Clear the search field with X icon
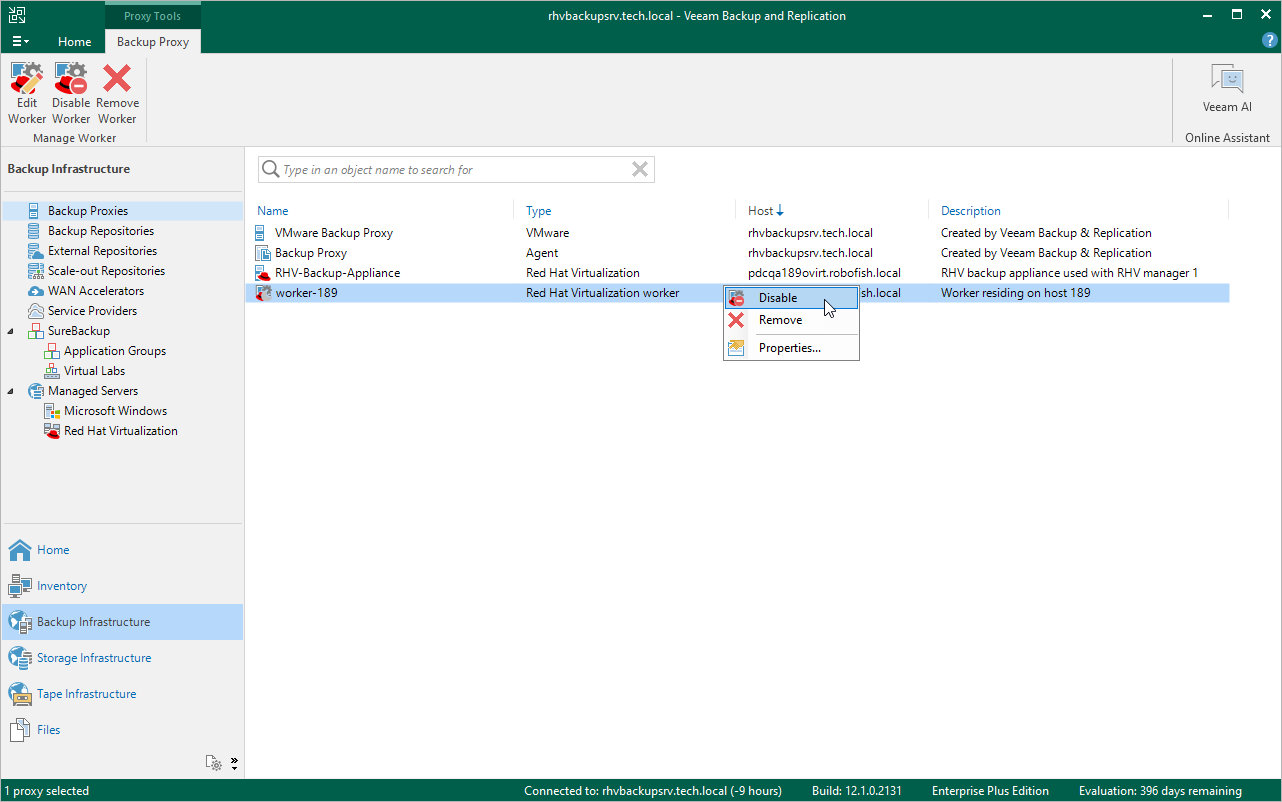The width and height of the screenshot is (1282, 802). click(x=640, y=170)
